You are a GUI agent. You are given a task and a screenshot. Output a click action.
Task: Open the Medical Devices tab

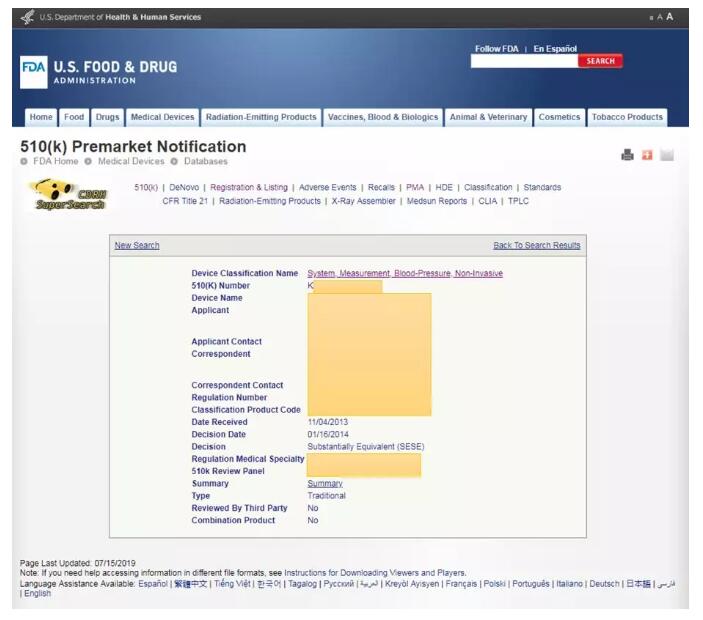click(x=164, y=117)
